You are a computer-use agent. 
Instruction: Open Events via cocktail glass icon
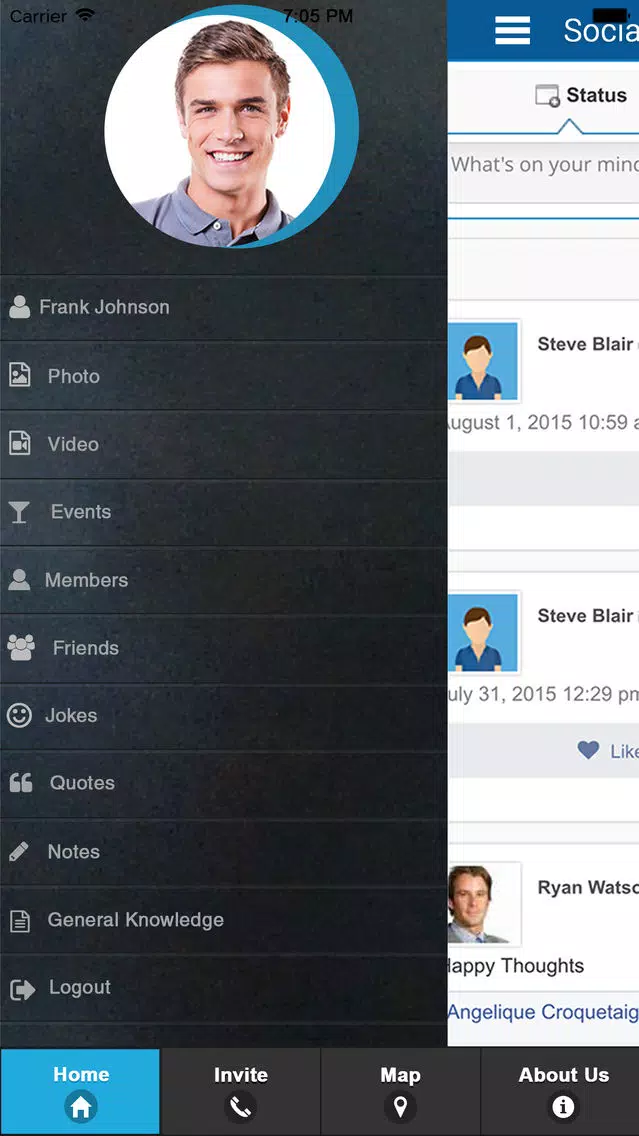point(19,511)
